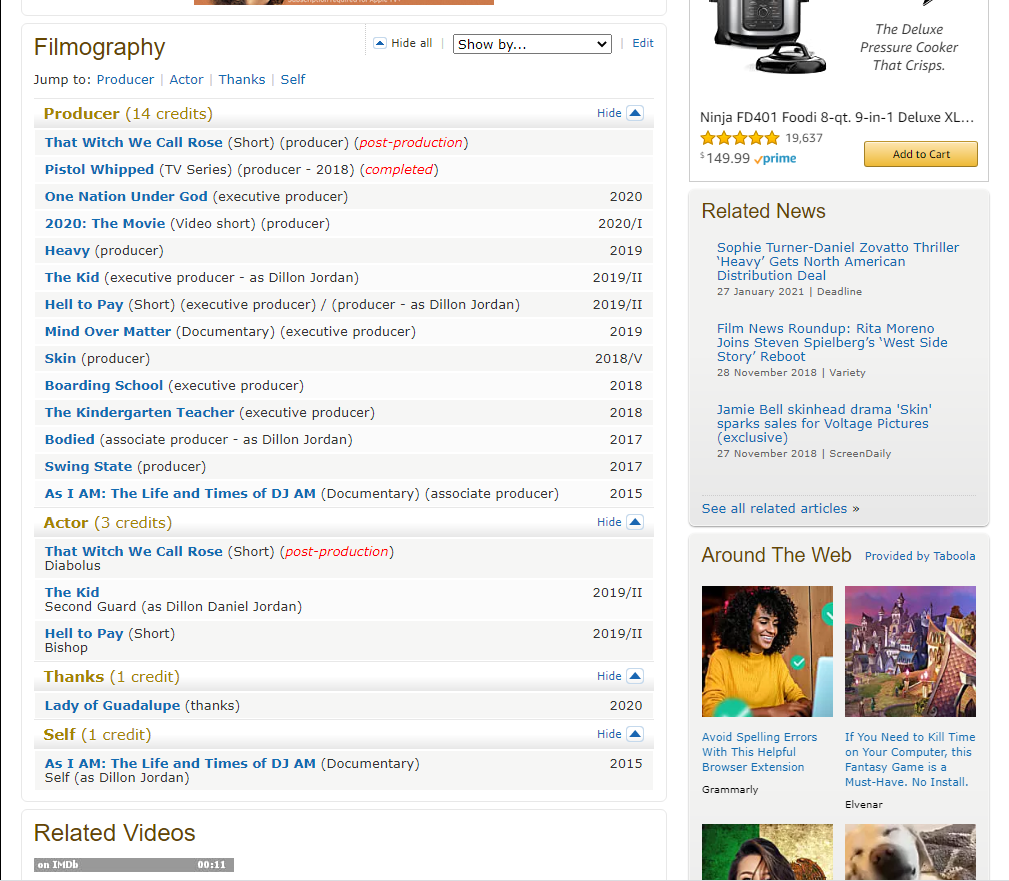Click the on IMDb related video bar
Screen dimensions: 1009x881
coord(134,865)
